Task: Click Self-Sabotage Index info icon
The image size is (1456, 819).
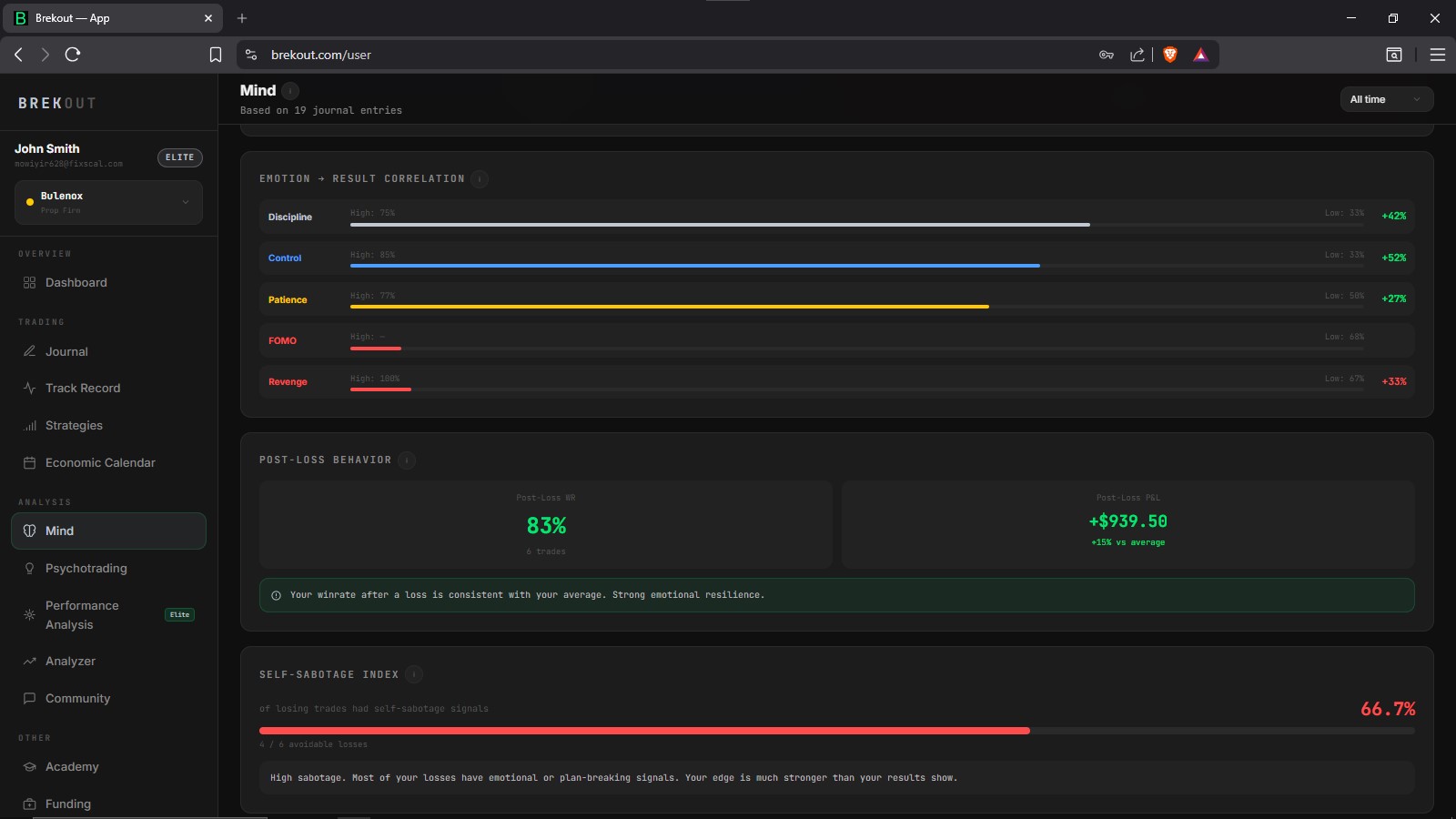Action: click(414, 675)
